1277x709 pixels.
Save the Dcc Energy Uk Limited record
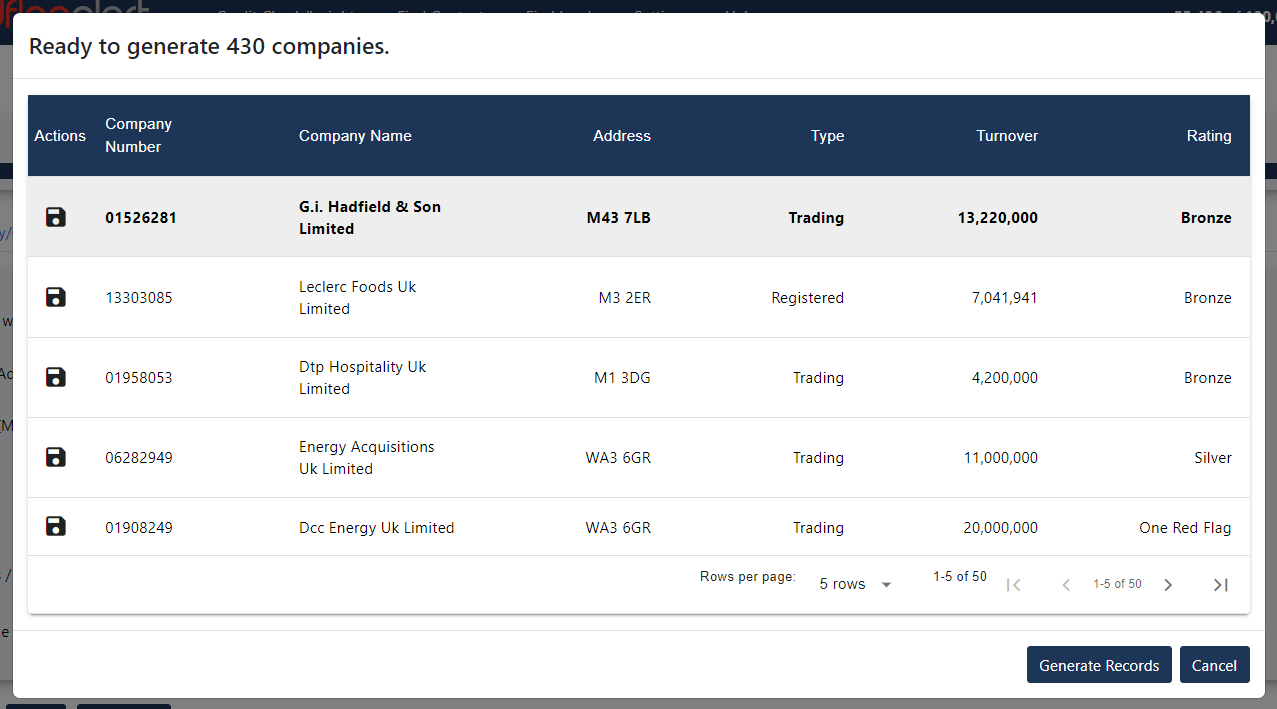(x=56, y=527)
